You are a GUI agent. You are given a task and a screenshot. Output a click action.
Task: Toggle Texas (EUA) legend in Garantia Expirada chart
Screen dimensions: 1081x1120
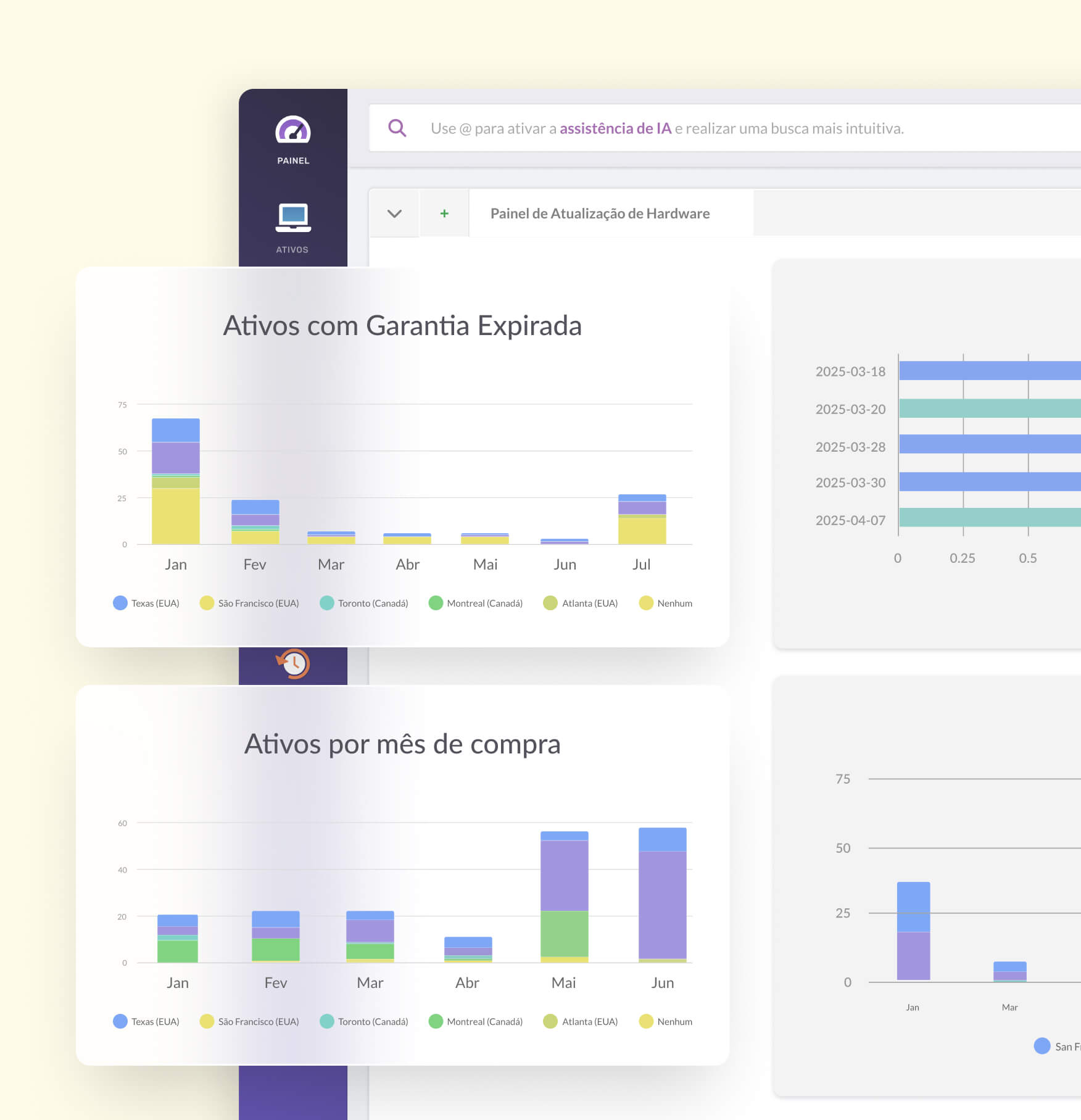point(146,603)
